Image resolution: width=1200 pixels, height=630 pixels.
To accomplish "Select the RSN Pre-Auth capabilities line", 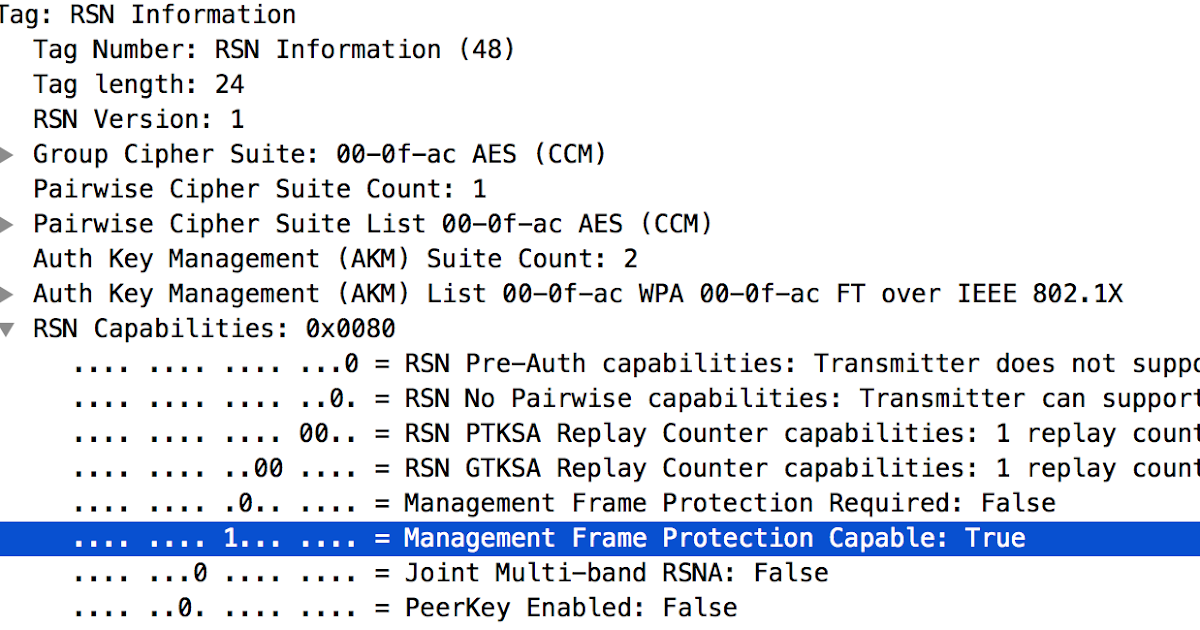I will tap(700, 364).
